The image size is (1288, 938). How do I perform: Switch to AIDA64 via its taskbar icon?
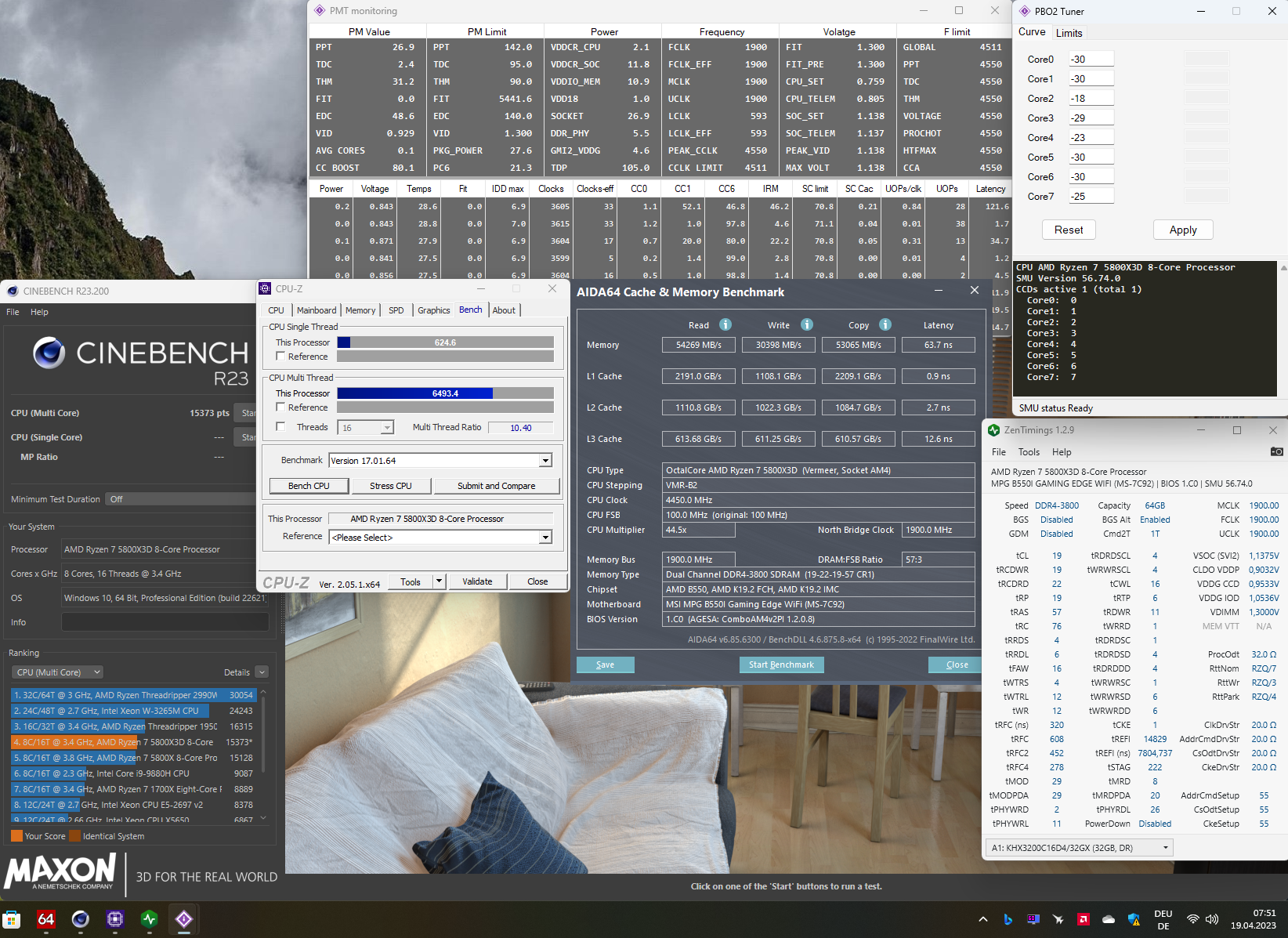click(x=46, y=919)
